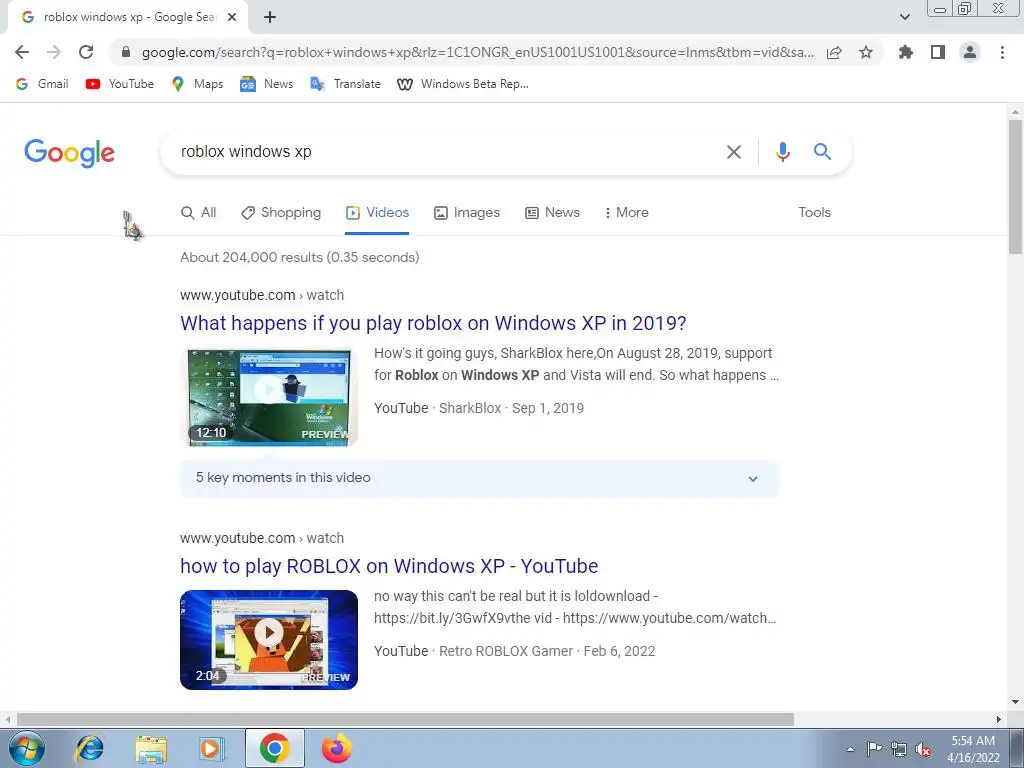This screenshot has width=1024, height=768.
Task: Play the 12:10 video thumbnail preview
Action: (x=269, y=398)
